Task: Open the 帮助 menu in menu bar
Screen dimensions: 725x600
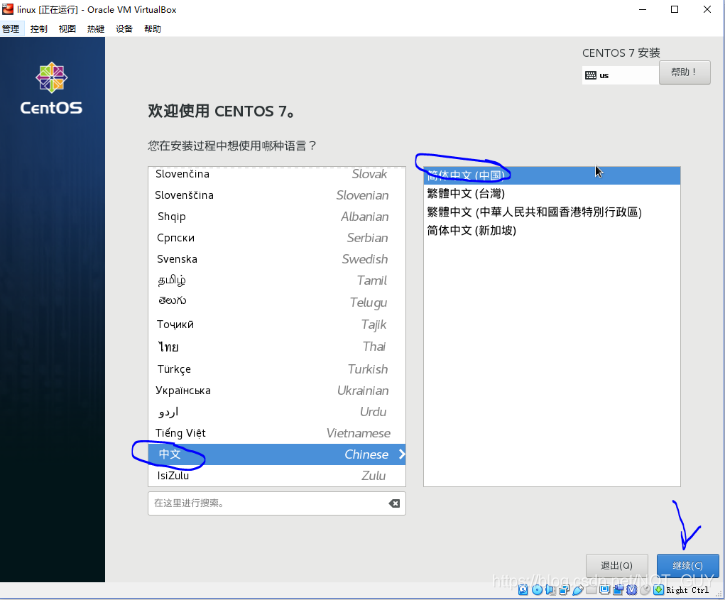Action: pyautogui.click(x=152, y=29)
